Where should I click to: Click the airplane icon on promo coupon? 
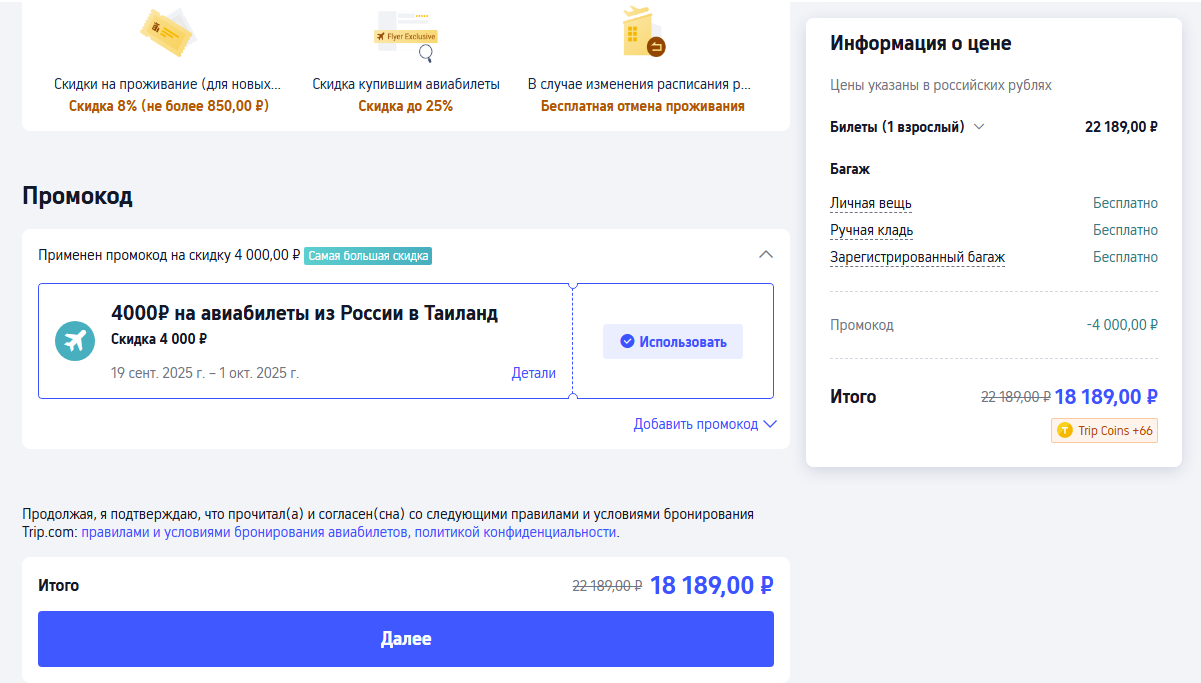[x=75, y=342]
